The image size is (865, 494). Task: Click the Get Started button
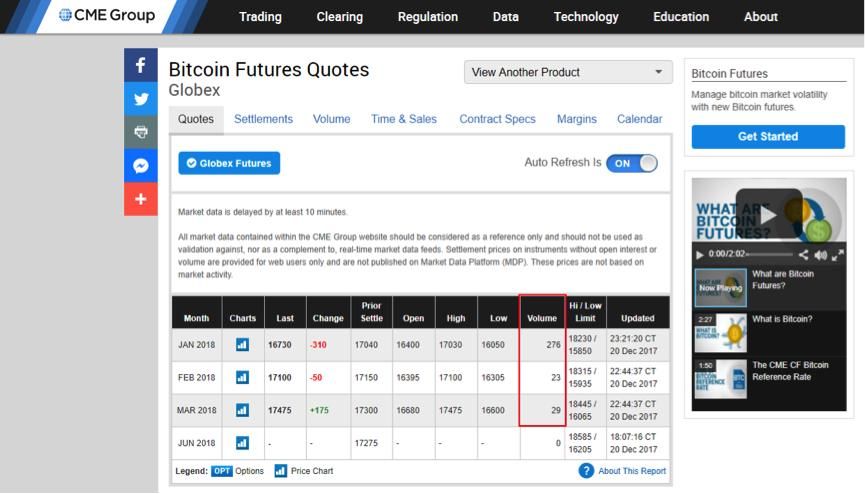[768, 137]
